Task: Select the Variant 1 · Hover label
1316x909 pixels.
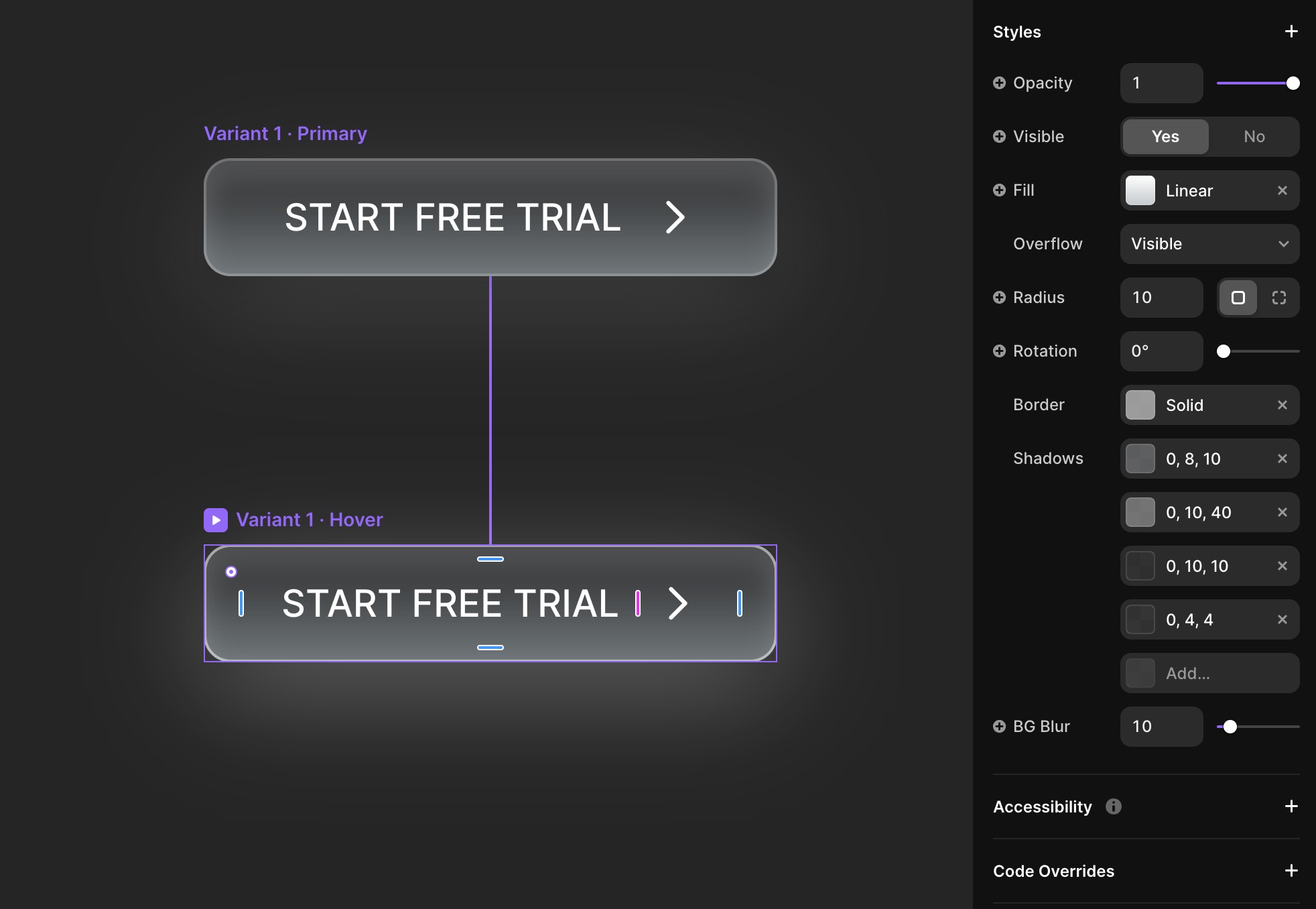Action: click(x=310, y=520)
